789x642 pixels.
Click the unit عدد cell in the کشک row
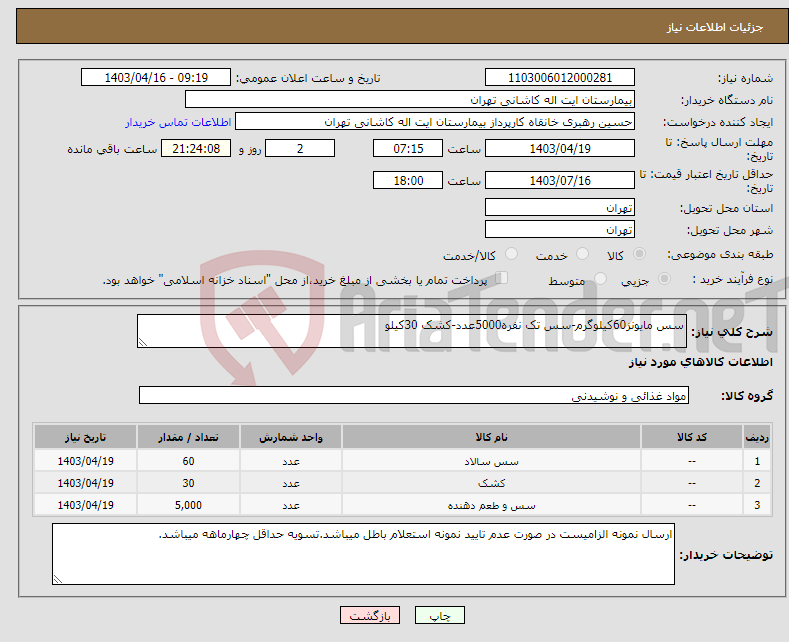pyautogui.click(x=291, y=483)
